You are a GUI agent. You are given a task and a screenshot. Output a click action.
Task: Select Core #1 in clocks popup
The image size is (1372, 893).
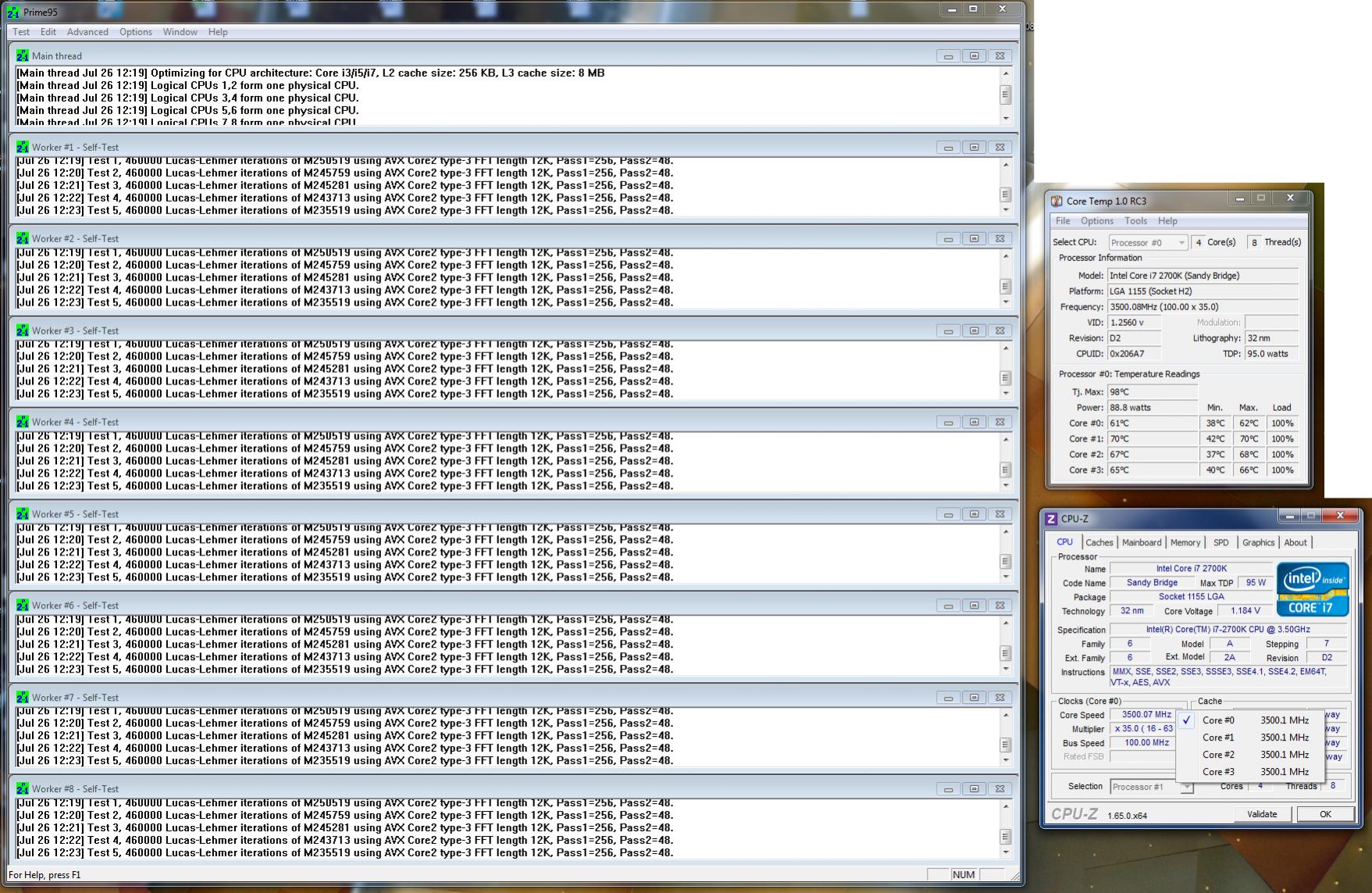tap(1249, 738)
